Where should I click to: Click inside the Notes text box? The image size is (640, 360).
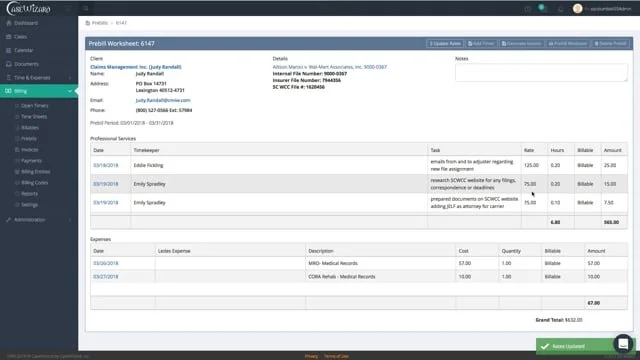point(541,72)
